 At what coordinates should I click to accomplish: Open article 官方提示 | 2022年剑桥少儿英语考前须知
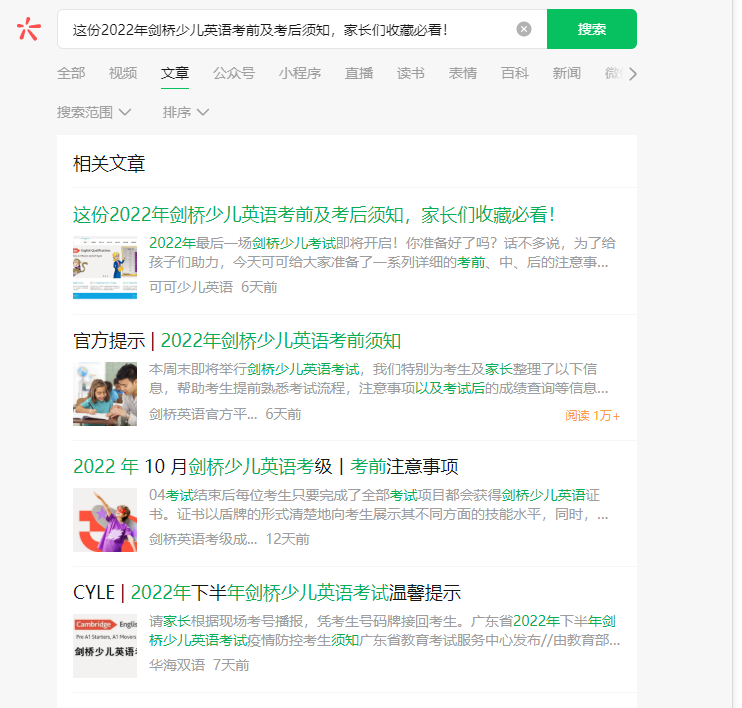click(237, 341)
